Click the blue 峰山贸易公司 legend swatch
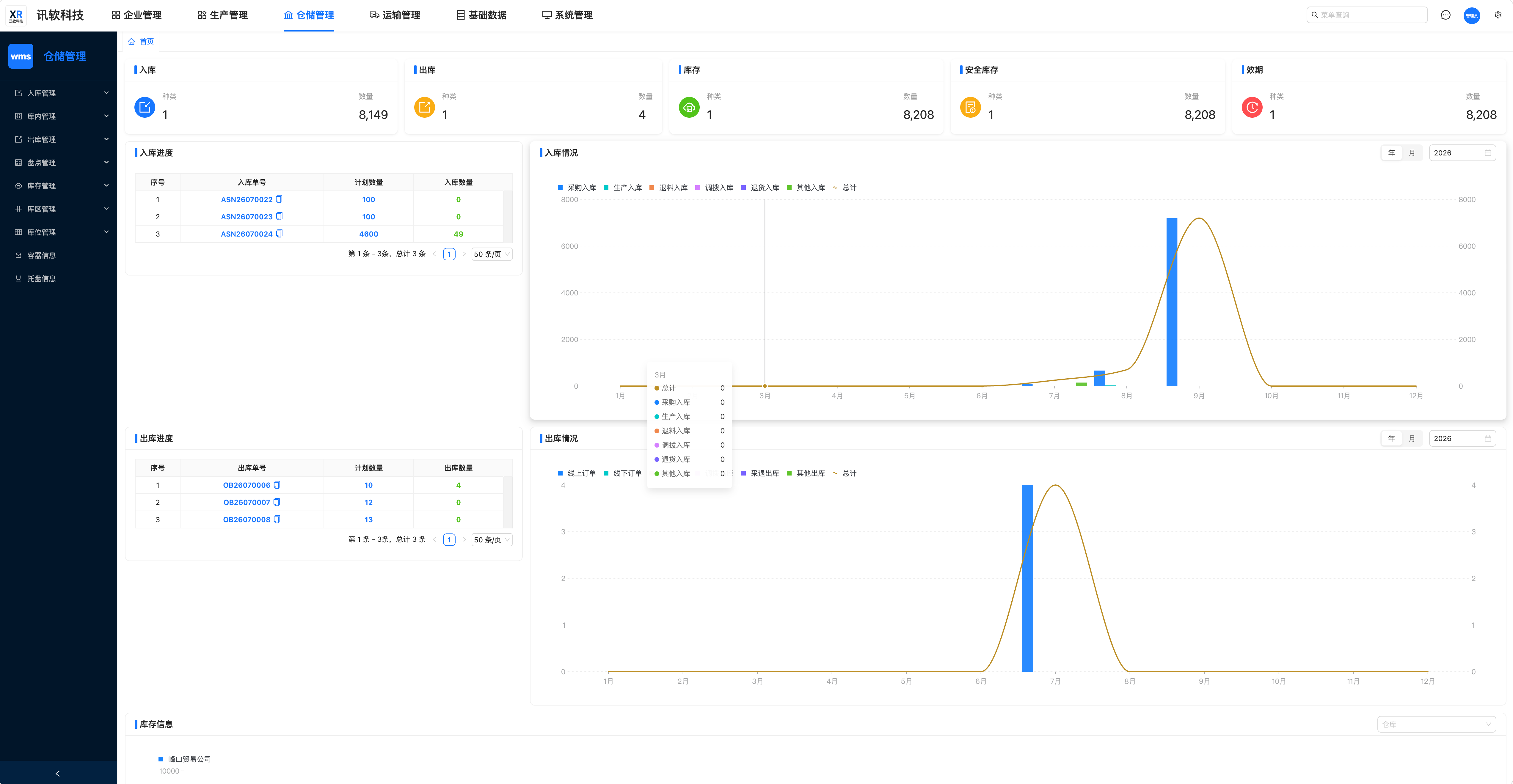This screenshot has width=1513, height=784. click(161, 759)
